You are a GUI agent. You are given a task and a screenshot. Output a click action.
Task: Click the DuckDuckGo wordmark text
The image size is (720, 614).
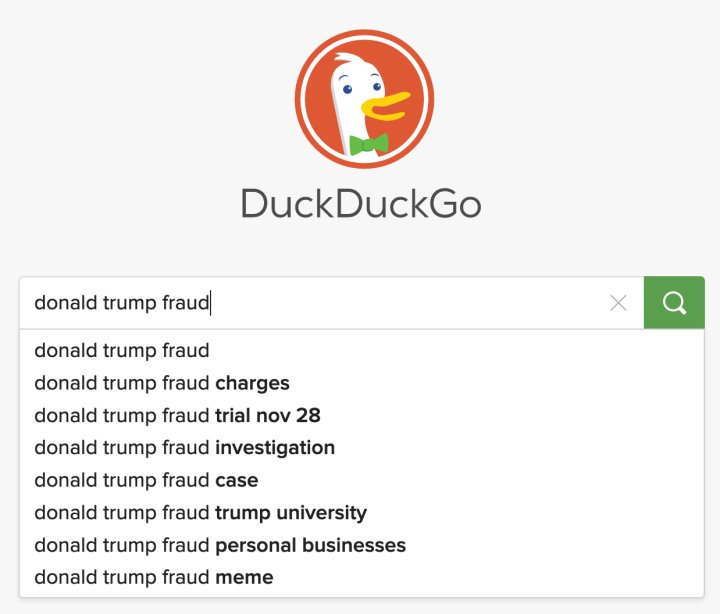[x=361, y=203]
